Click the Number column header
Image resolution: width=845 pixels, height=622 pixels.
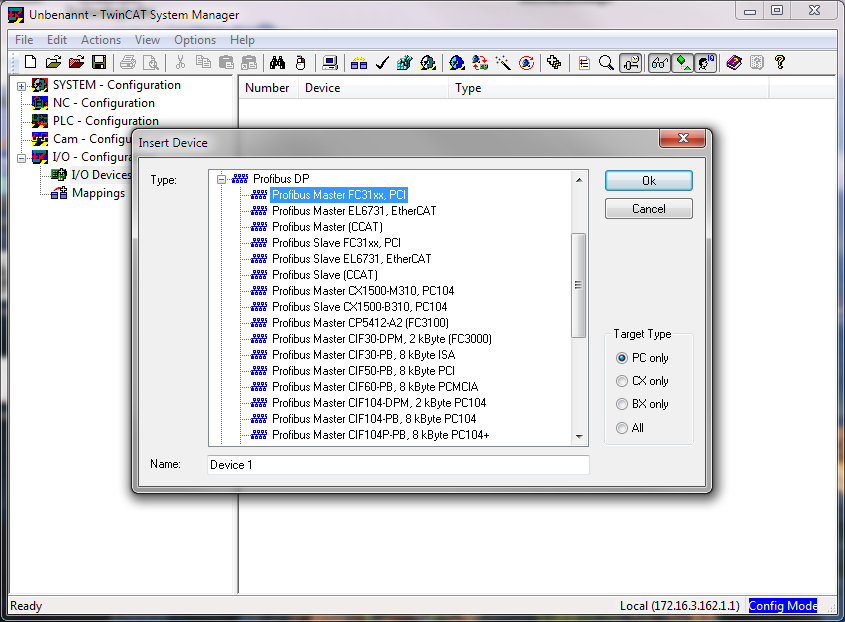(268, 88)
